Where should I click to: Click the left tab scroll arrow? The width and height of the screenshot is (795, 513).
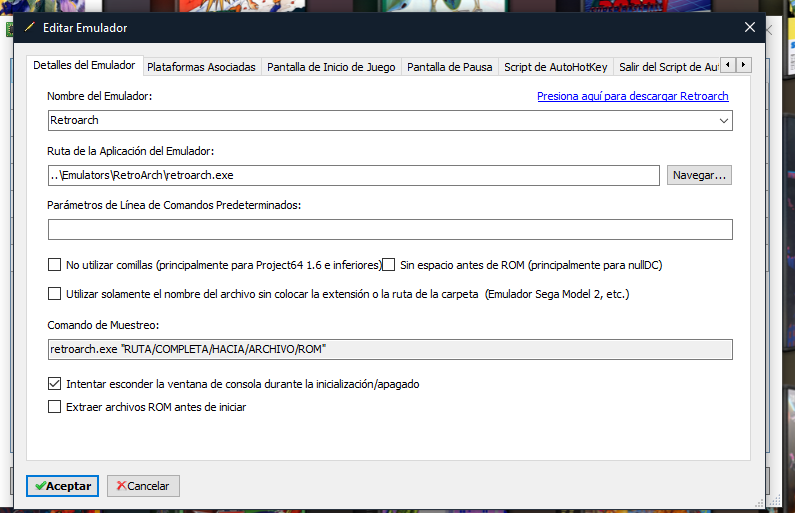click(728, 65)
